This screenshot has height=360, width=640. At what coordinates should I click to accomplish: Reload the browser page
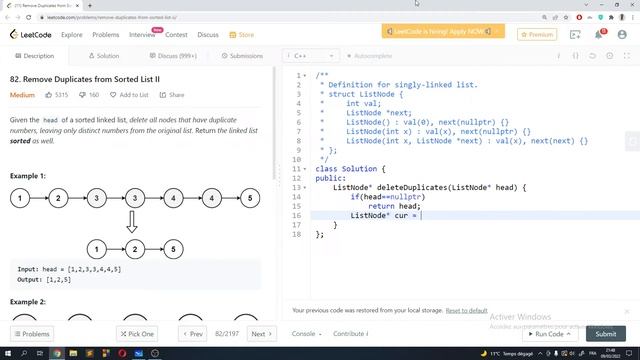[x=29, y=18]
